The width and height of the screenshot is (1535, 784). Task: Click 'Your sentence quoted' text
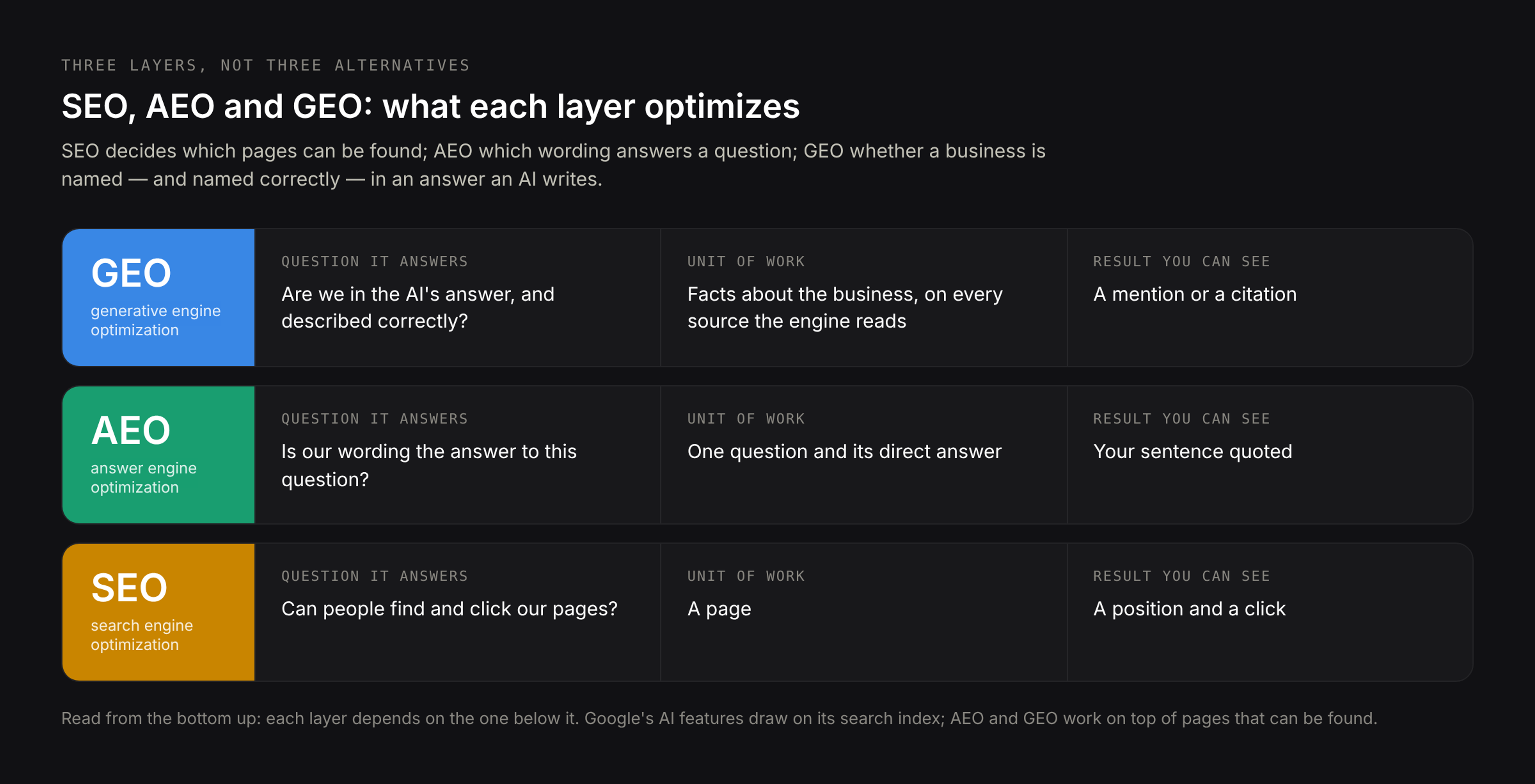(x=1192, y=452)
